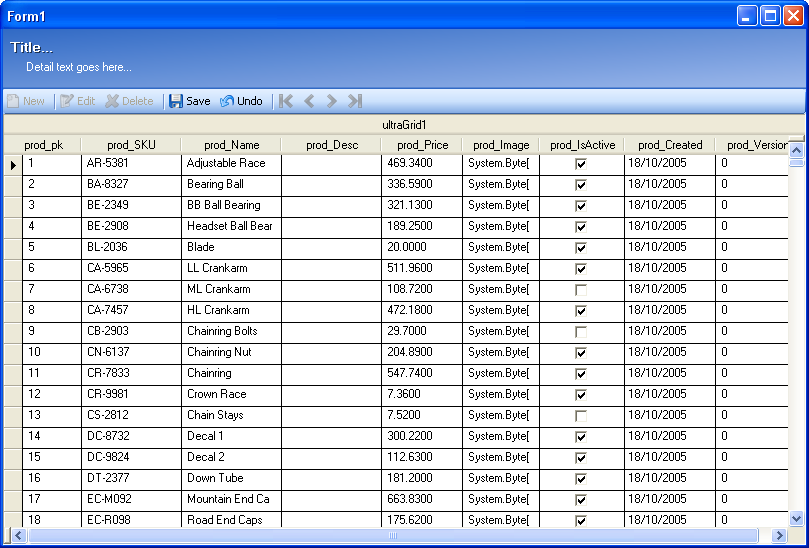The width and height of the screenshot is (809, 548).
Task: Uncheck prod_IsActive for Adjustable Race row
Action: point(581,163)
